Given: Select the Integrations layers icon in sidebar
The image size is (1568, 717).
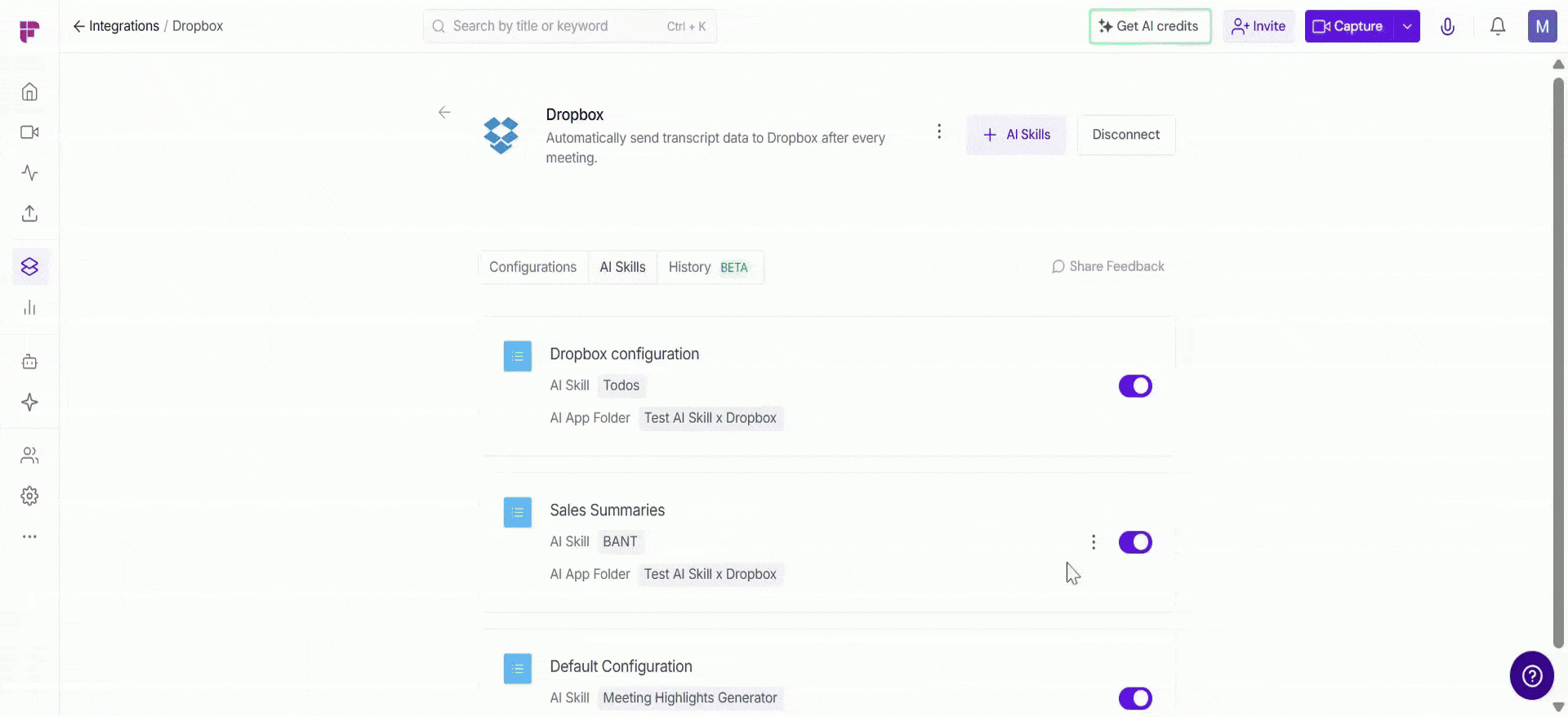Looking at the screenshot, I should [29, 267].
